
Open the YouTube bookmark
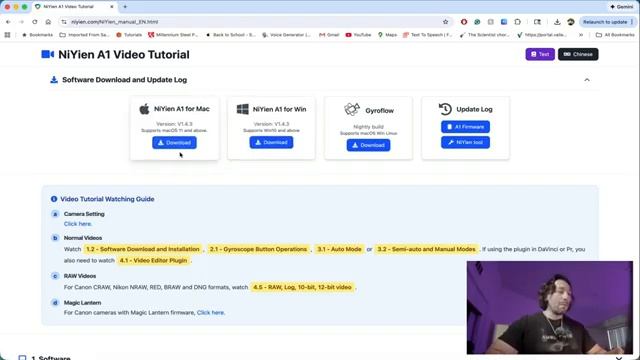[358, 35]
